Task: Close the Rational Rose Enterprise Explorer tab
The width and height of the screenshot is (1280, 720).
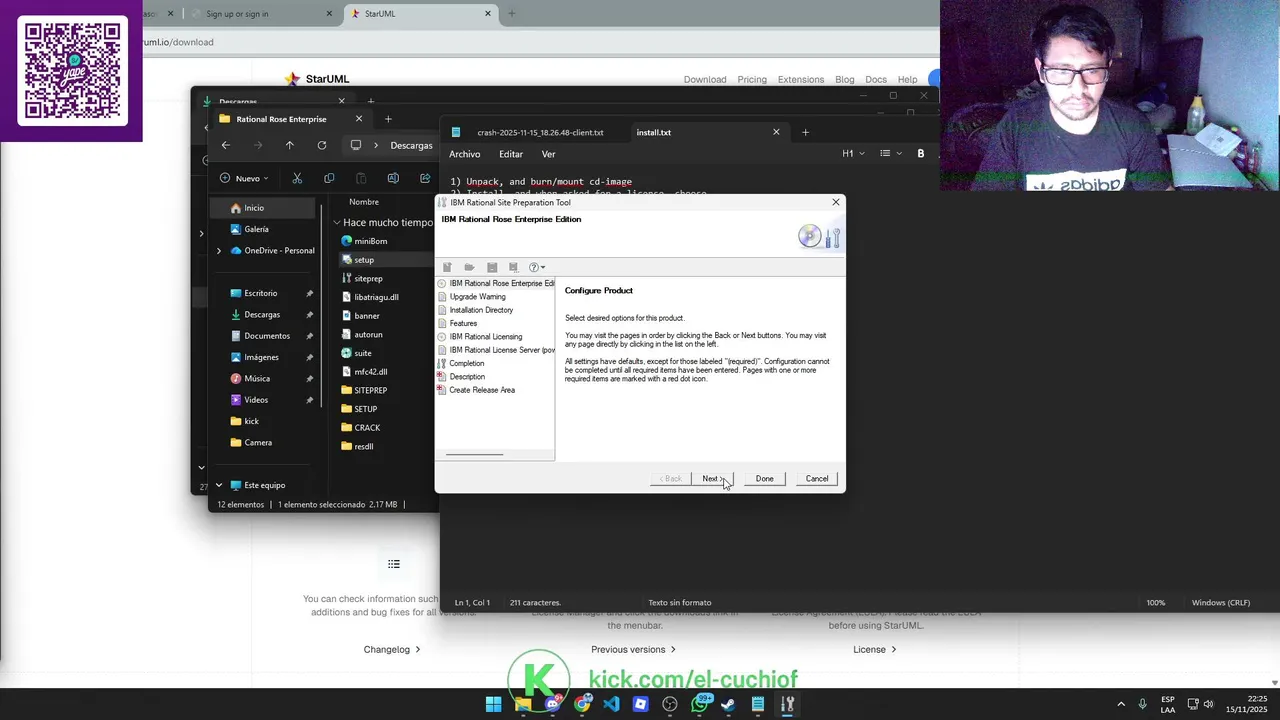Action: 359,119
